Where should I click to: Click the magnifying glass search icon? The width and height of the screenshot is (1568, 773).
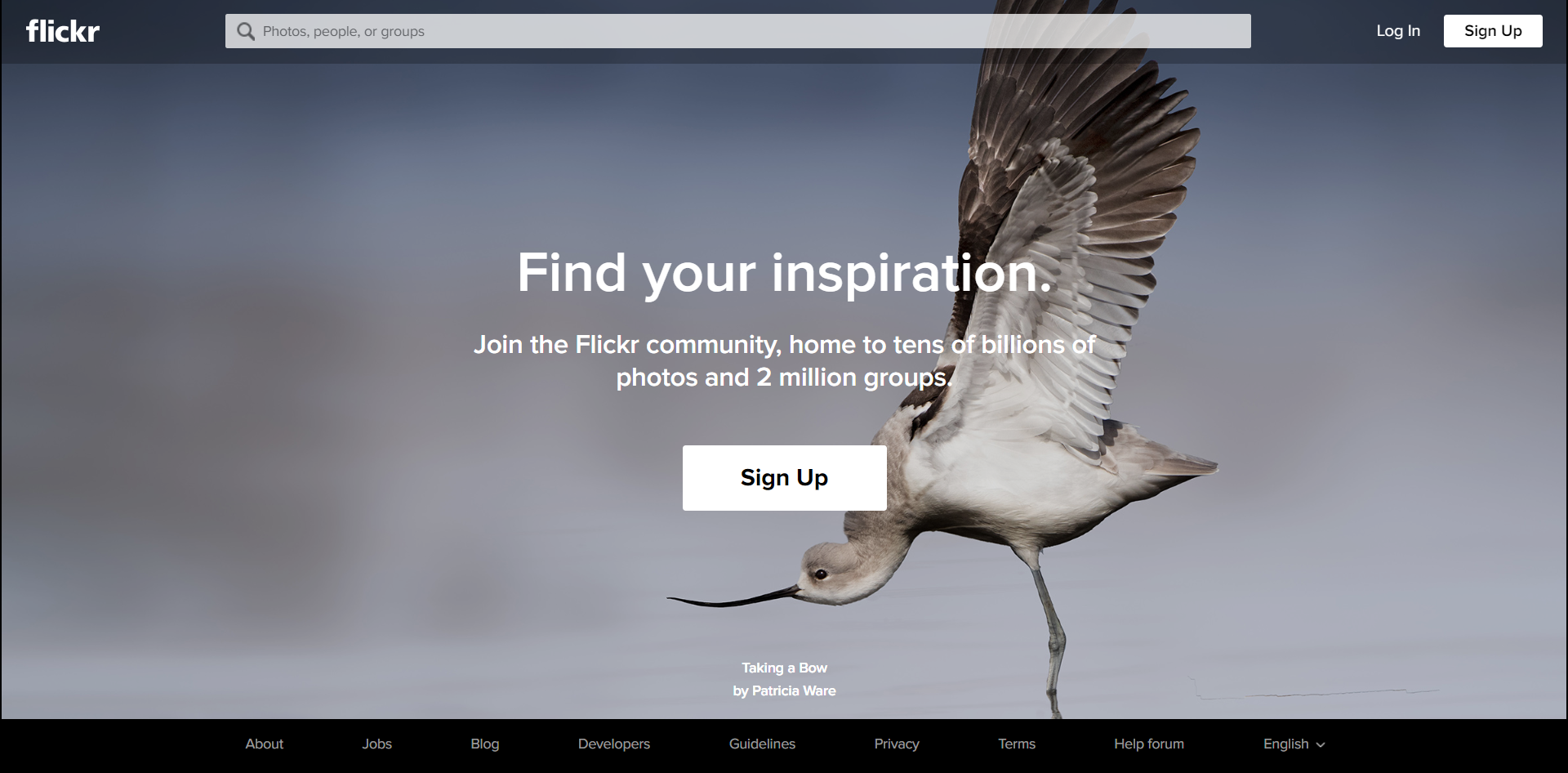(x=245, y=31)
